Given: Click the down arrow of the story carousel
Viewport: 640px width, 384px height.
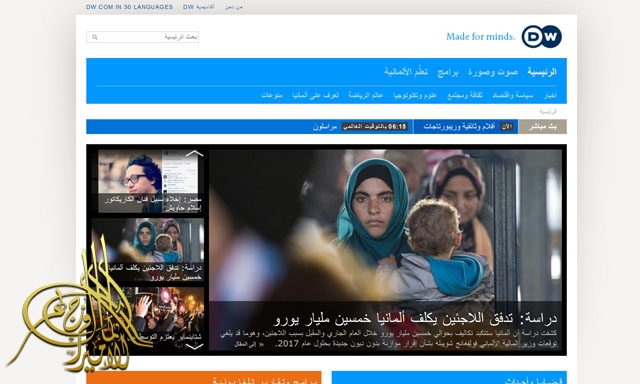Looking at the screenshot, I should 195,346.
